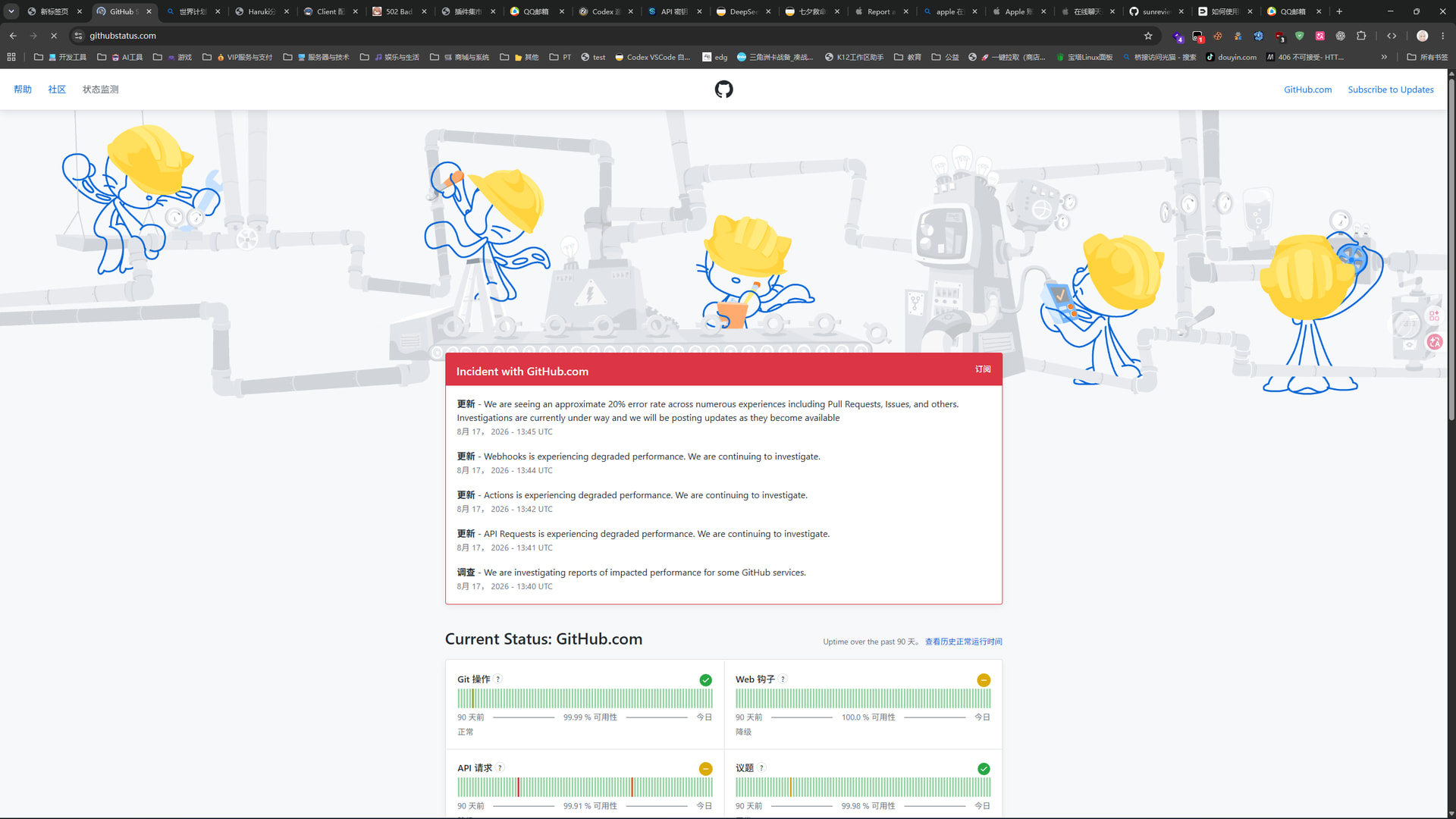Viewport: 1456px width, 819px height.
Task: Click the green operational checkmark for 议题
Action: 984,769
